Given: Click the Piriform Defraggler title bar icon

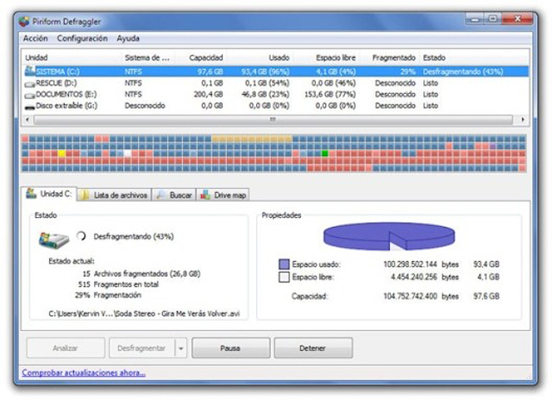Looking at the screenshot, I should [x=24, y=22].
